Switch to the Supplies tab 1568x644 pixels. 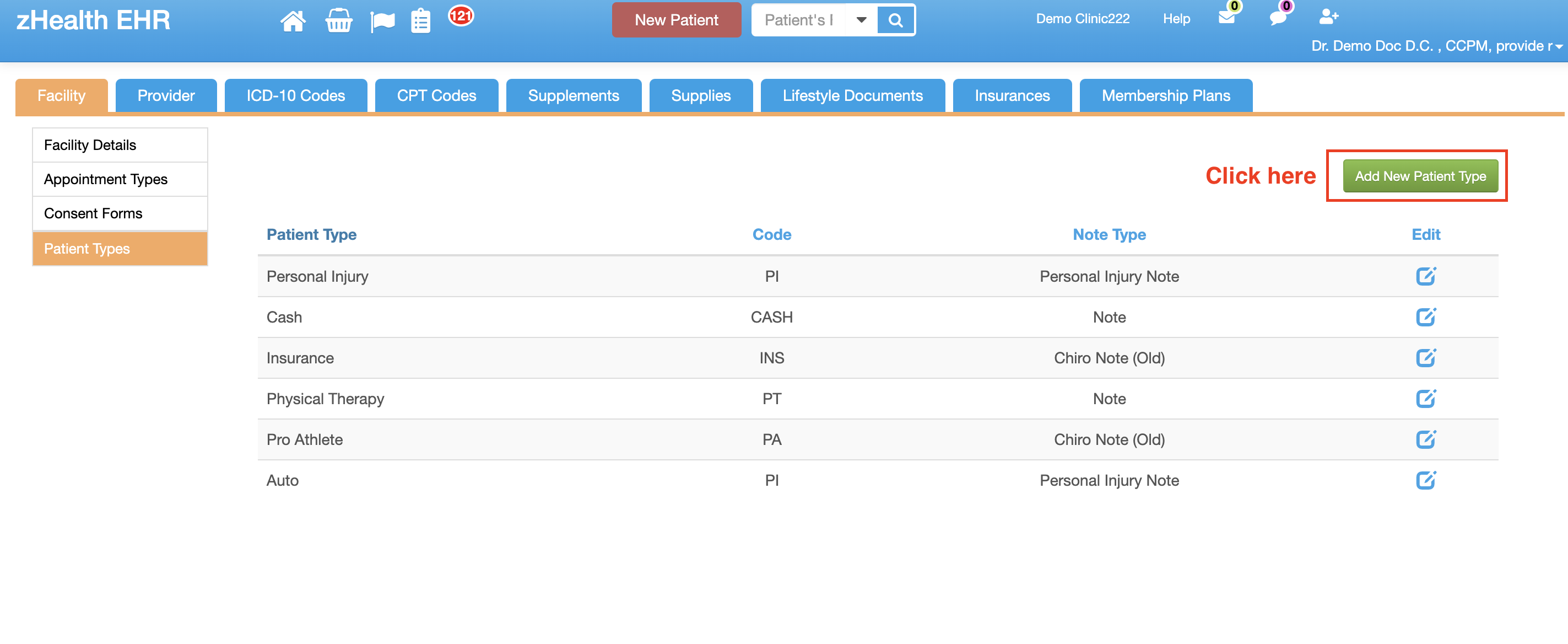[701, 95]
